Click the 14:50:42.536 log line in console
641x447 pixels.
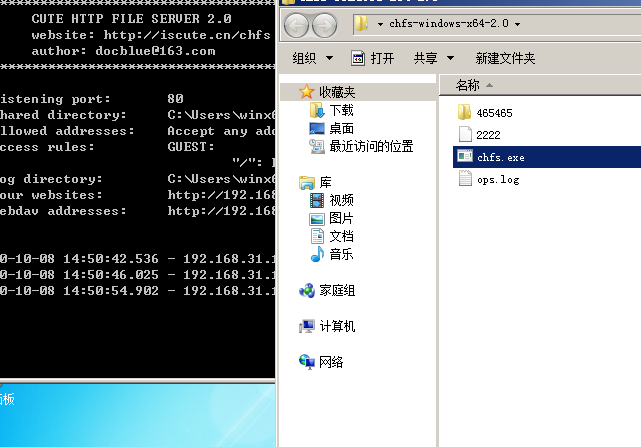point(137,259)
